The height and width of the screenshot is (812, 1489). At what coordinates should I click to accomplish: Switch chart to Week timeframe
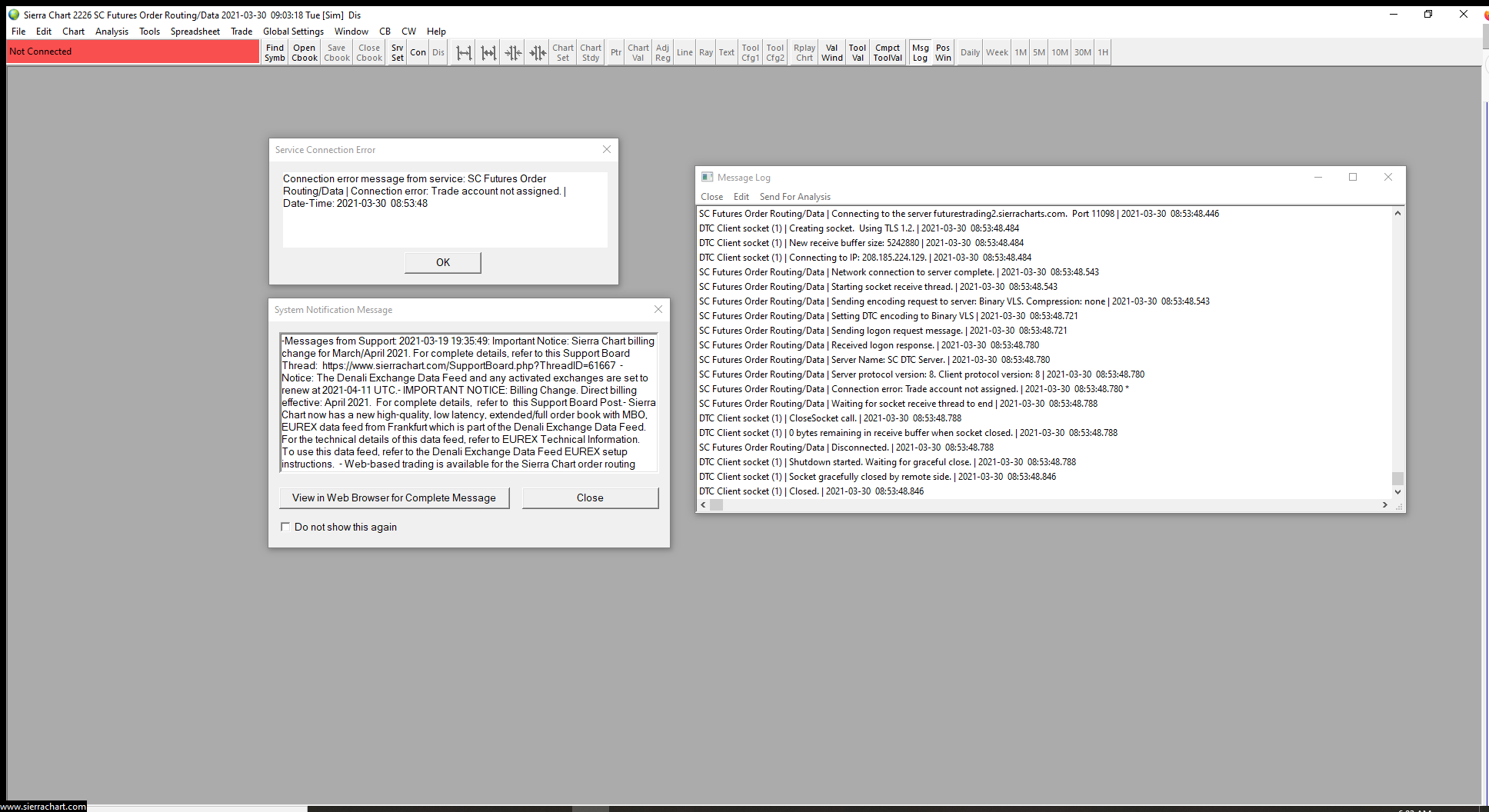[998, 52]
